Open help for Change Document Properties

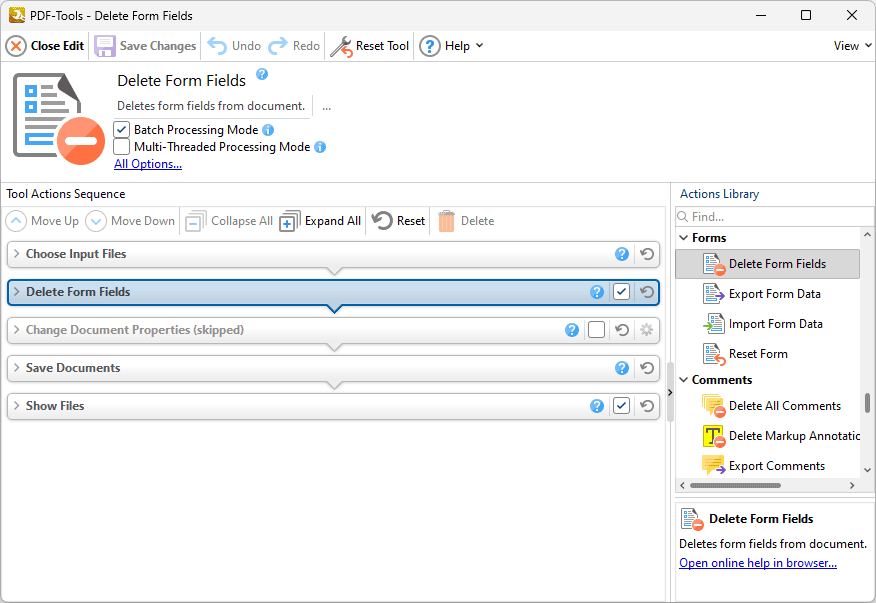(x=572, y=330)
